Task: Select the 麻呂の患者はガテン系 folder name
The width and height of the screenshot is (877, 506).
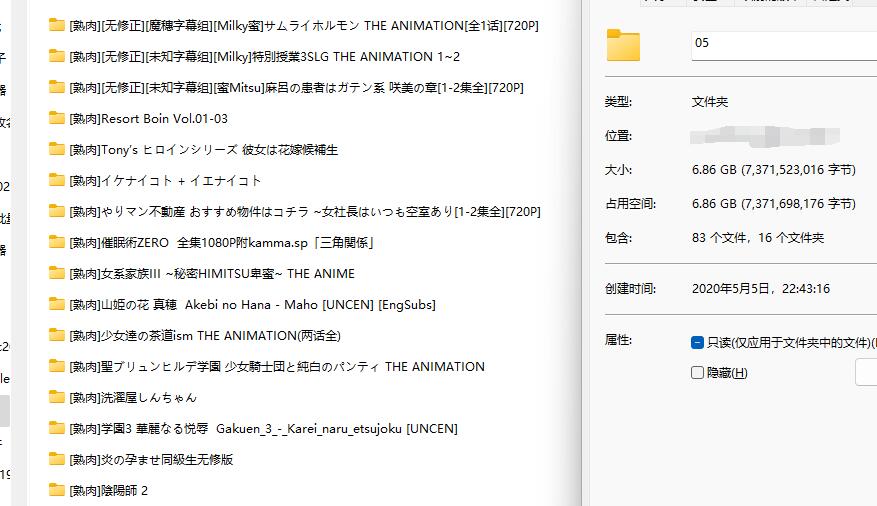Action: [296, 88]
